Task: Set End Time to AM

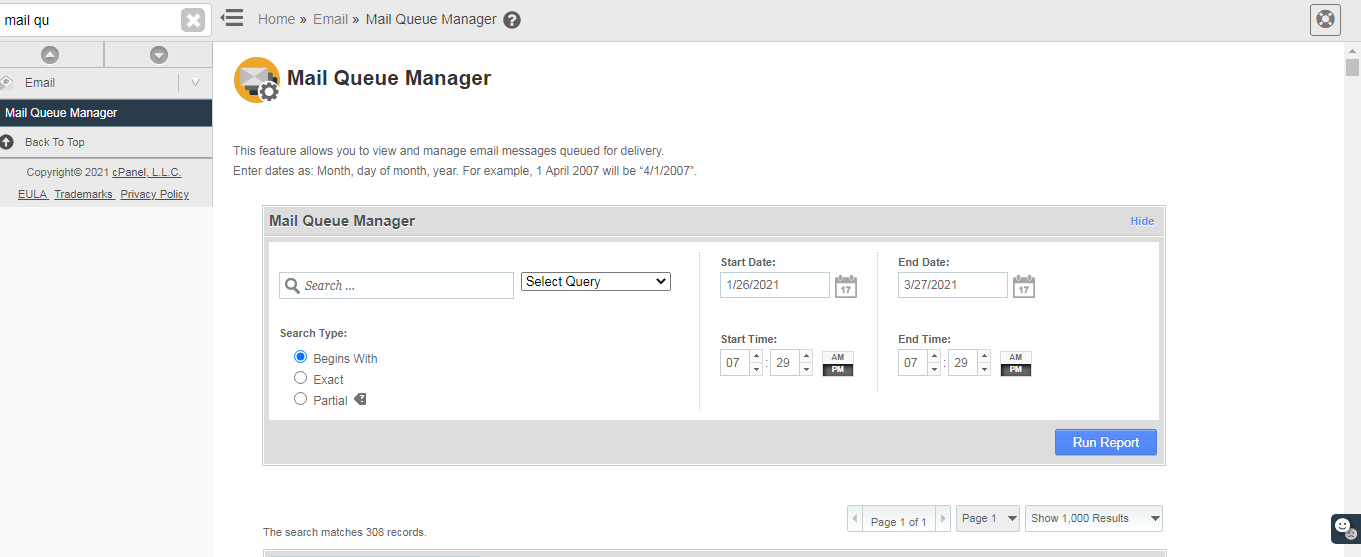Action: point(1016,357)
